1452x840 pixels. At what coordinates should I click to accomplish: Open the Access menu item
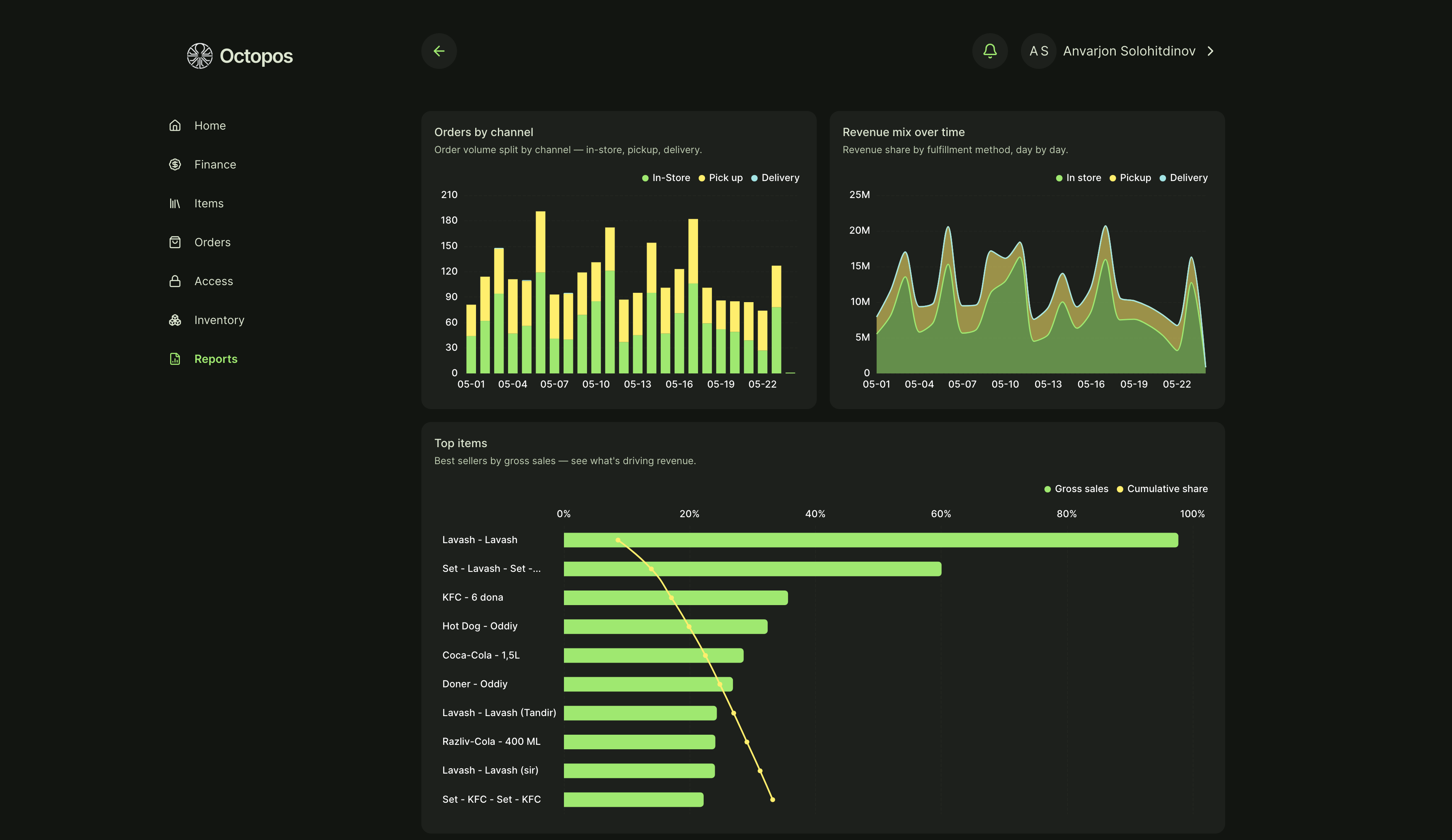tap(213, 281)
